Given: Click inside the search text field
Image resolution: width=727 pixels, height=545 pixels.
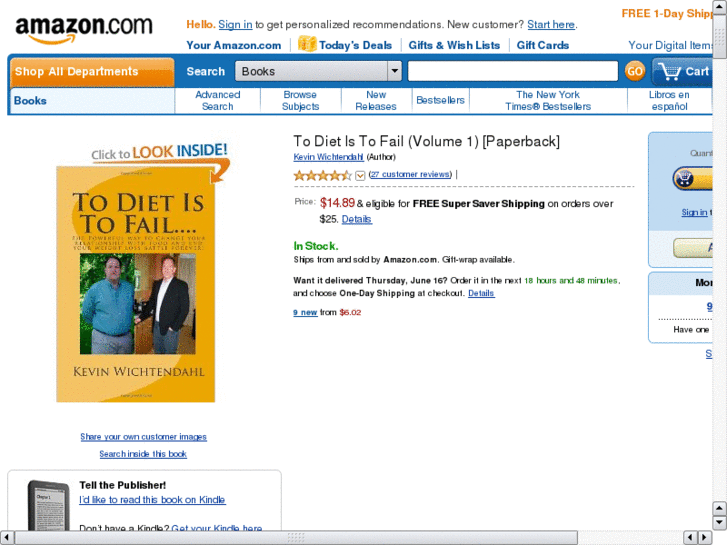Looking at the screenshot, I should coord(513,71).
